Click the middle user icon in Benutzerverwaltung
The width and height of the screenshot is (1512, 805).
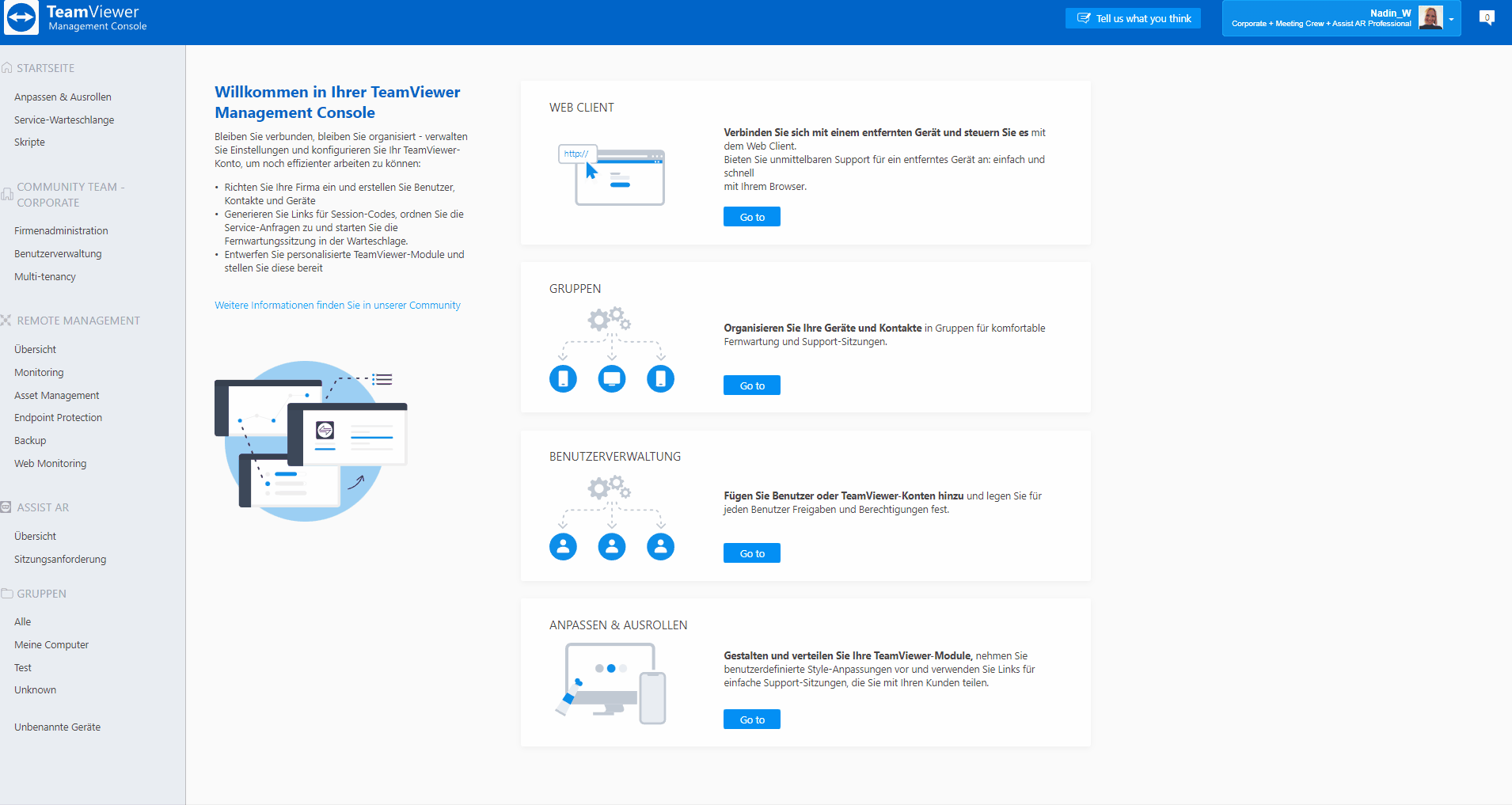click(x=612, y=546)
